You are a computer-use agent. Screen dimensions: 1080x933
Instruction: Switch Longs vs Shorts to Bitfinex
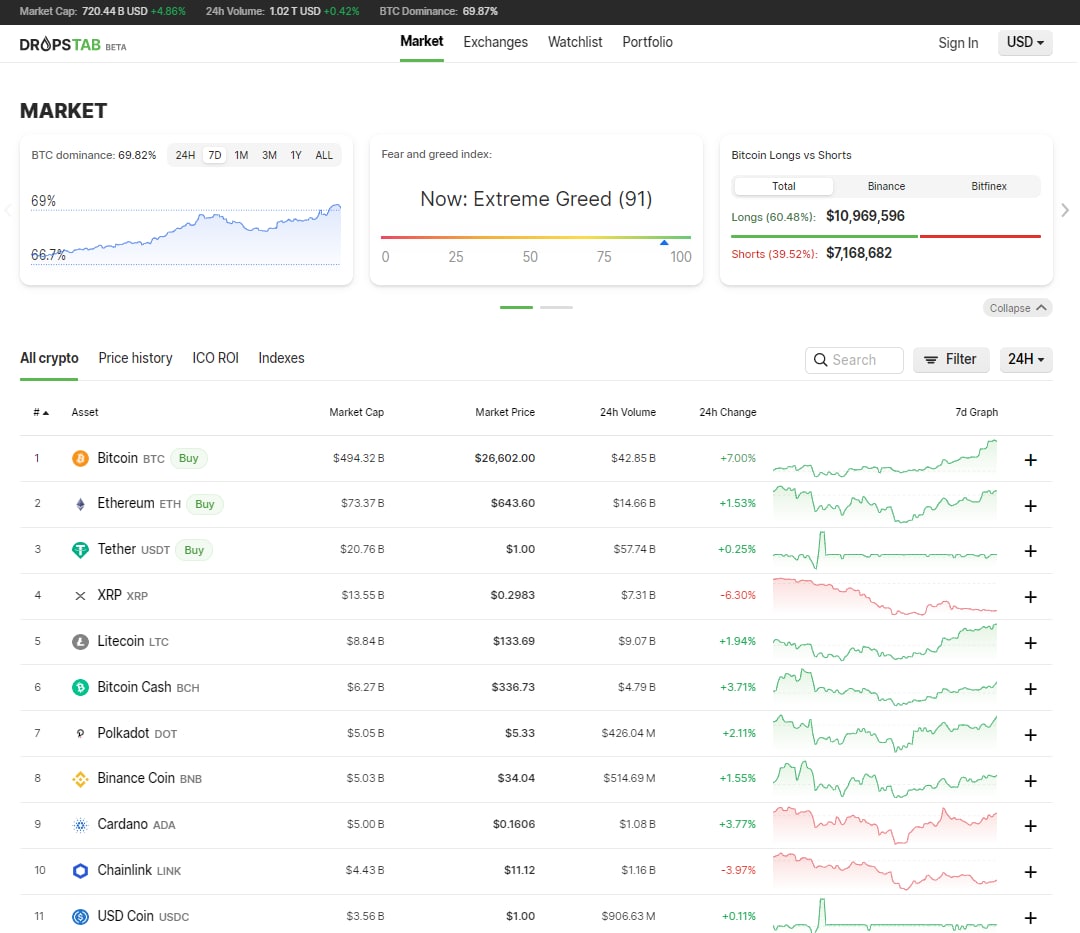(x=989, y=187)
